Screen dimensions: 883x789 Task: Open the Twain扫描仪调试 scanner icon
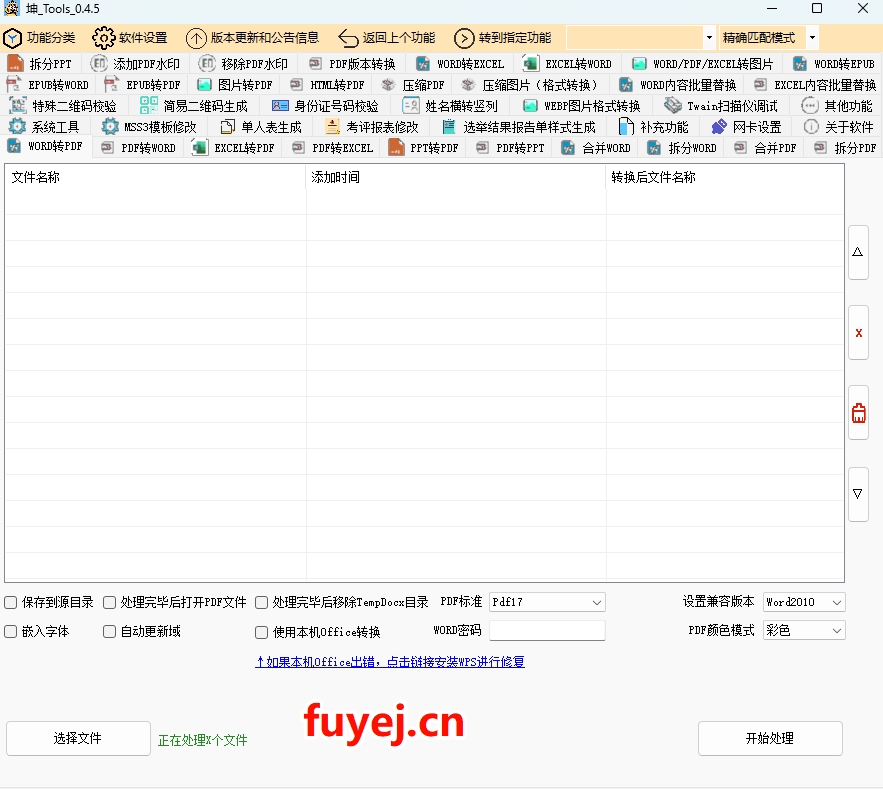[x=673, y=105]
